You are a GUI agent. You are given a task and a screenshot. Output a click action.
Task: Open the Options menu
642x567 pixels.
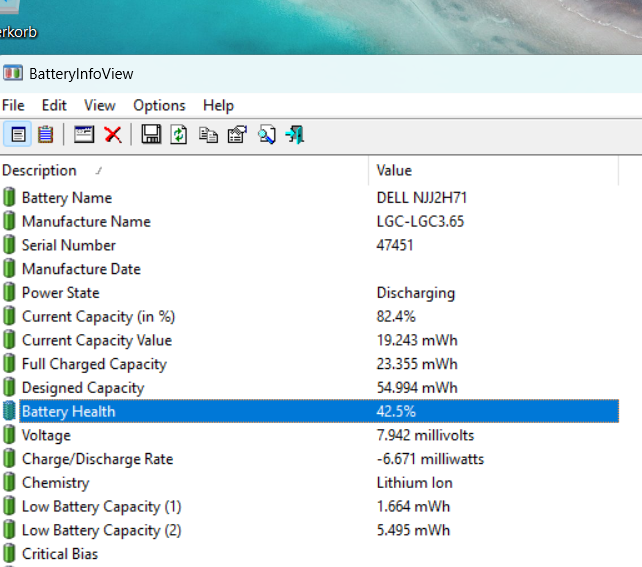pos(159,106)
